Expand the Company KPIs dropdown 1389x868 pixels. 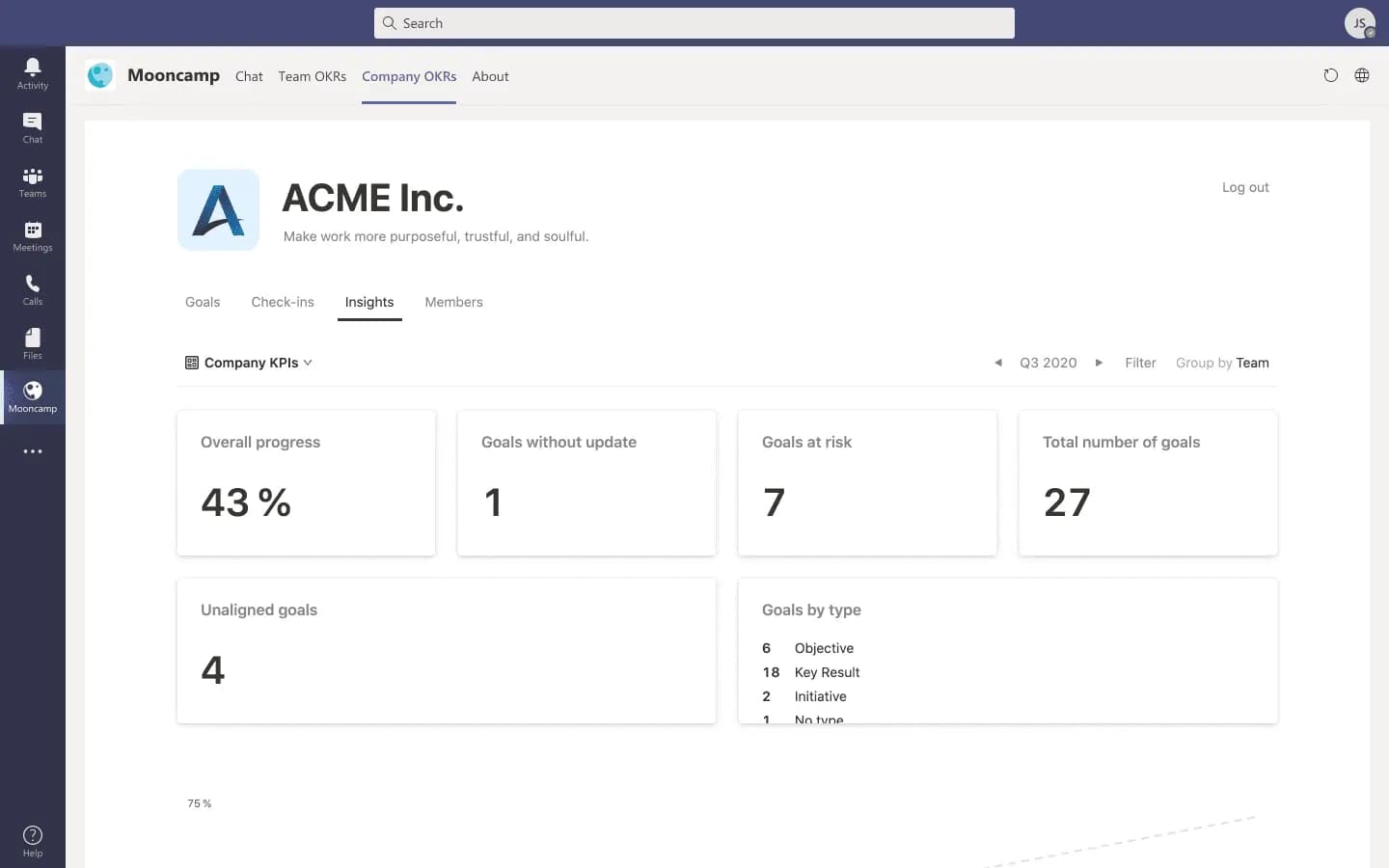pos(249,363)
